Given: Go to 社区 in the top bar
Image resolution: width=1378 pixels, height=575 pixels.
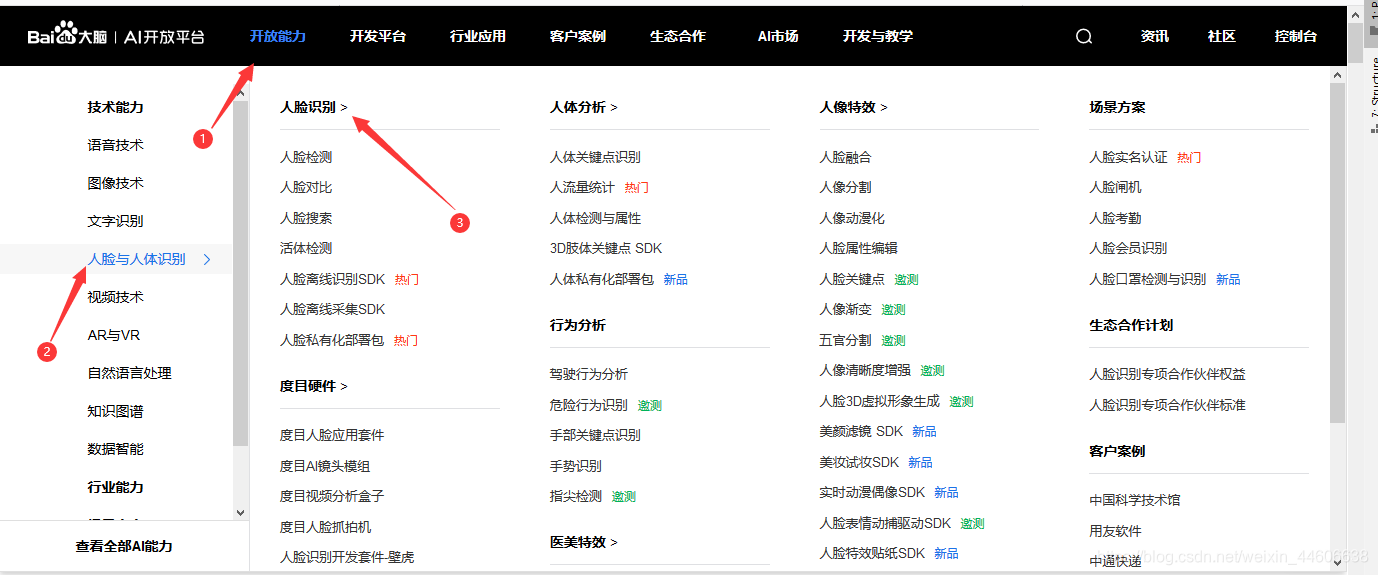Looking at the screenshot, I should click(1222, 36).
